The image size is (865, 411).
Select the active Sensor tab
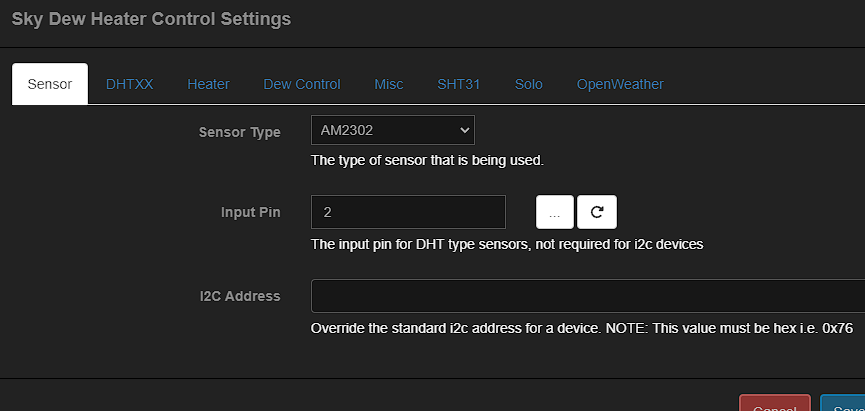(x=50, y=84)
